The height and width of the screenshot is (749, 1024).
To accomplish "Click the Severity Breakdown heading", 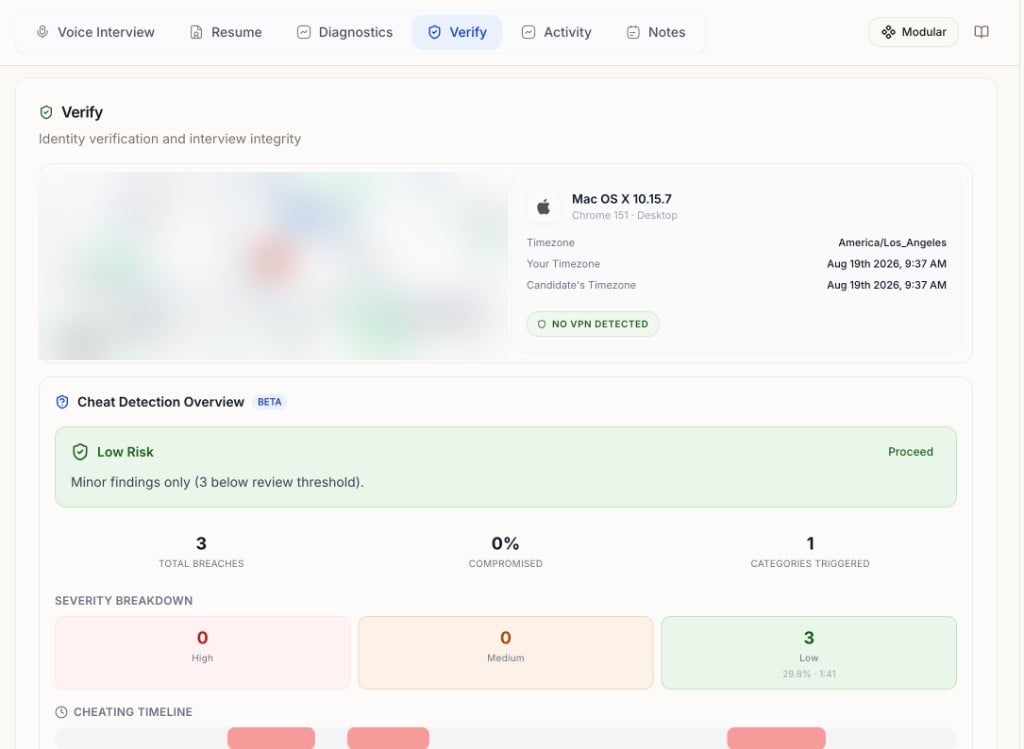I will 123,600.
